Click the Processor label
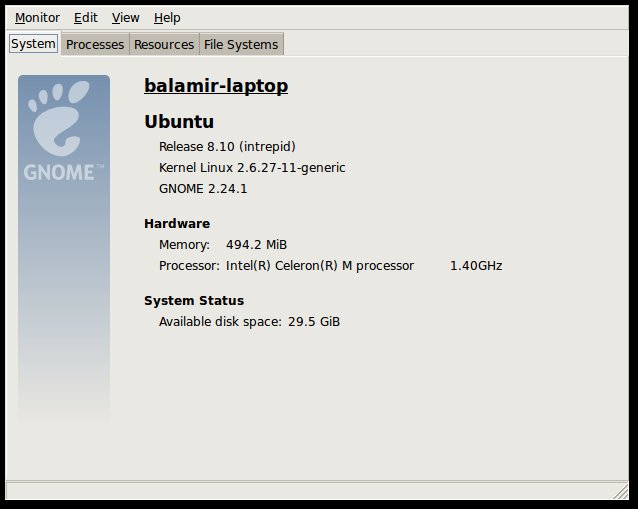Viewport: 638px width, 509px height. (x=189, y=266)
